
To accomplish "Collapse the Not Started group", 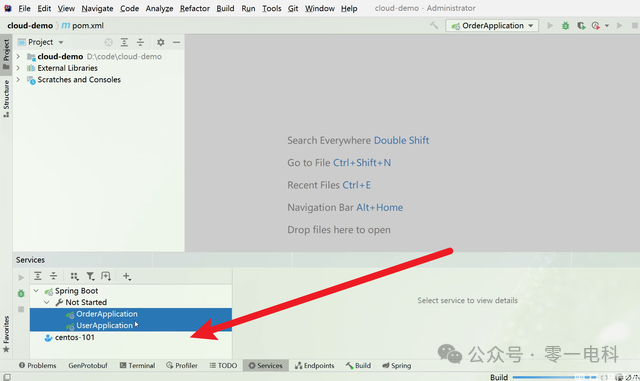I will point(47,302).
